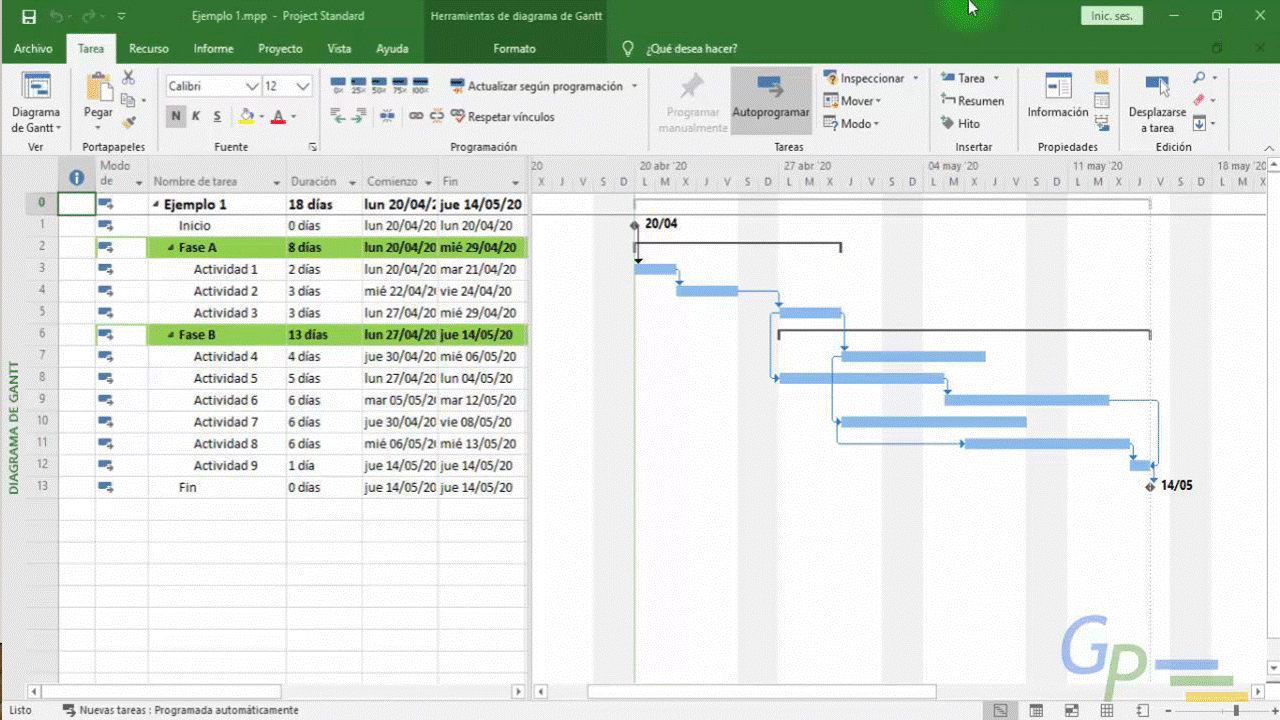Image resolution: width=1280 pixels, height=720 pixels.
Task: Click the Inic. ses. sign-in button
Action: pos(1111,16)
